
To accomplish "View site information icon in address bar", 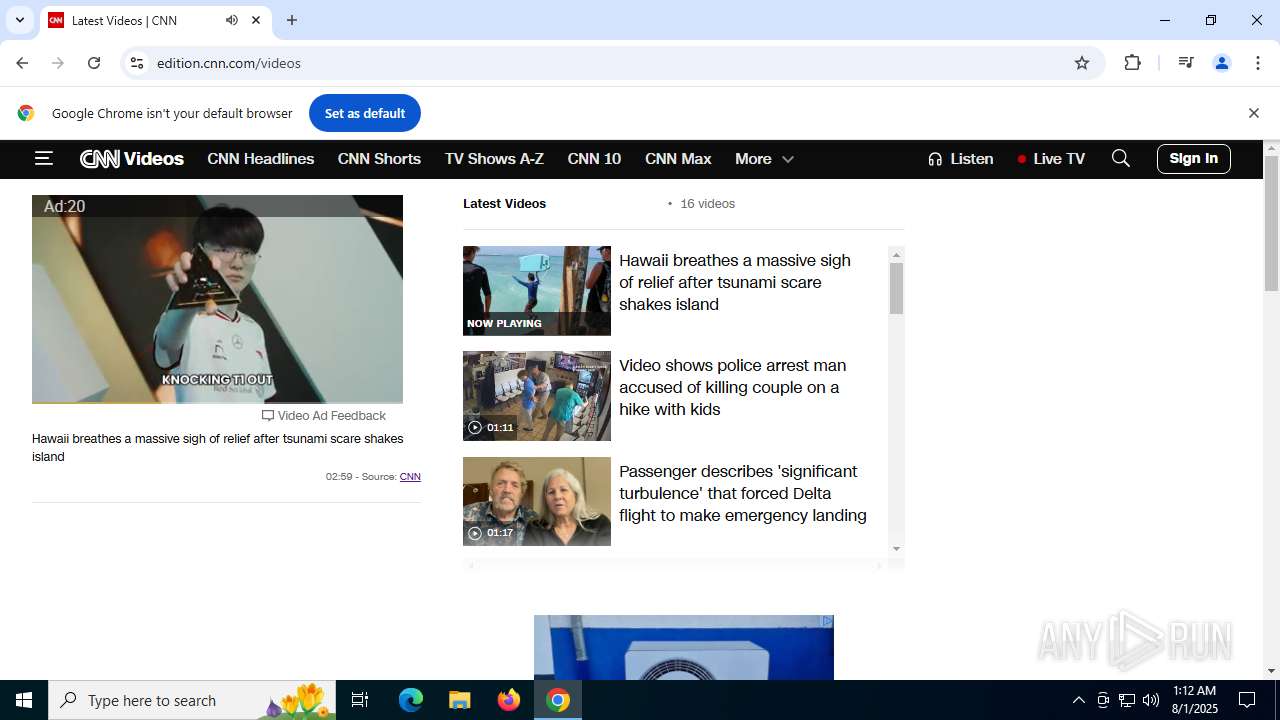I will pyautogui.click(x=137, y=63).
